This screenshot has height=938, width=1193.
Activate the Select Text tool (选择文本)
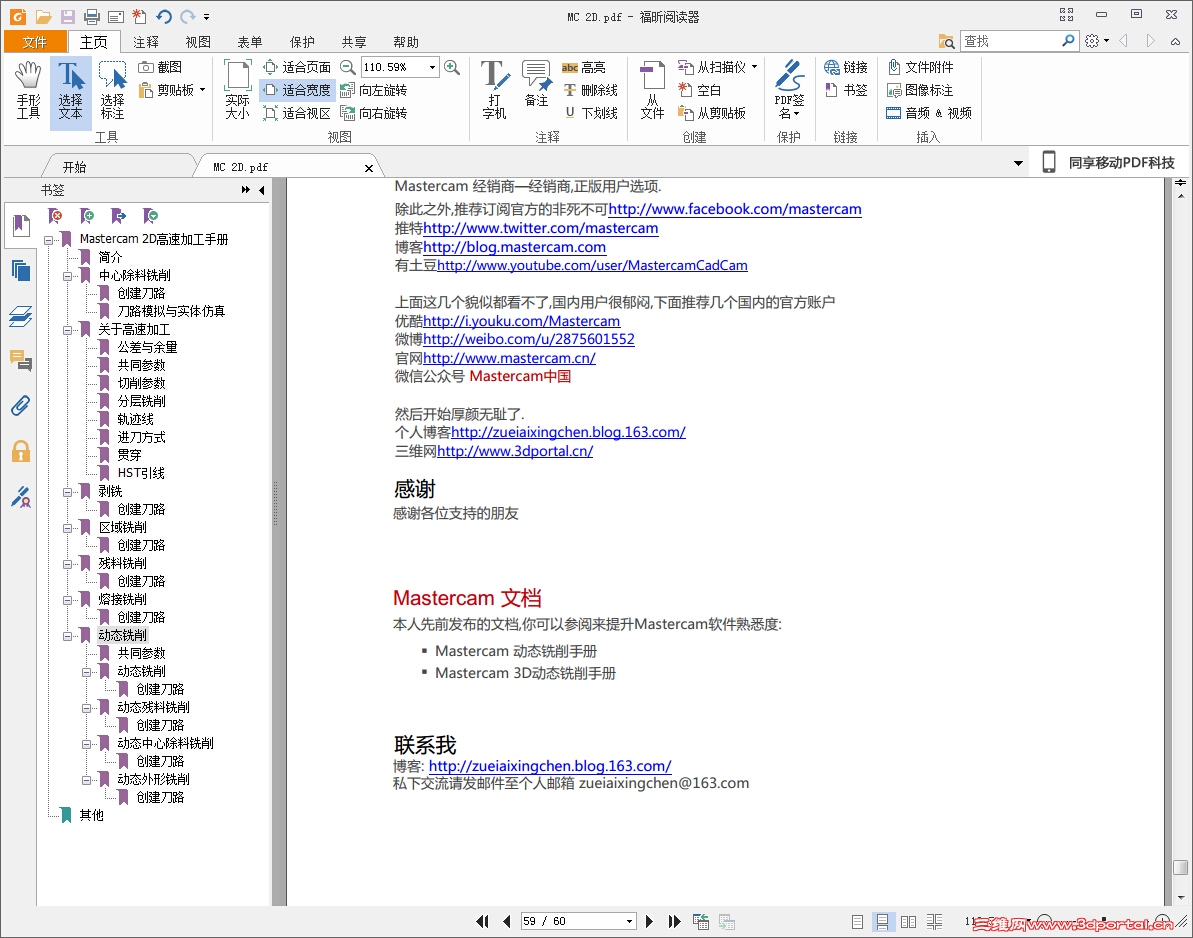[x=71, y=91]
